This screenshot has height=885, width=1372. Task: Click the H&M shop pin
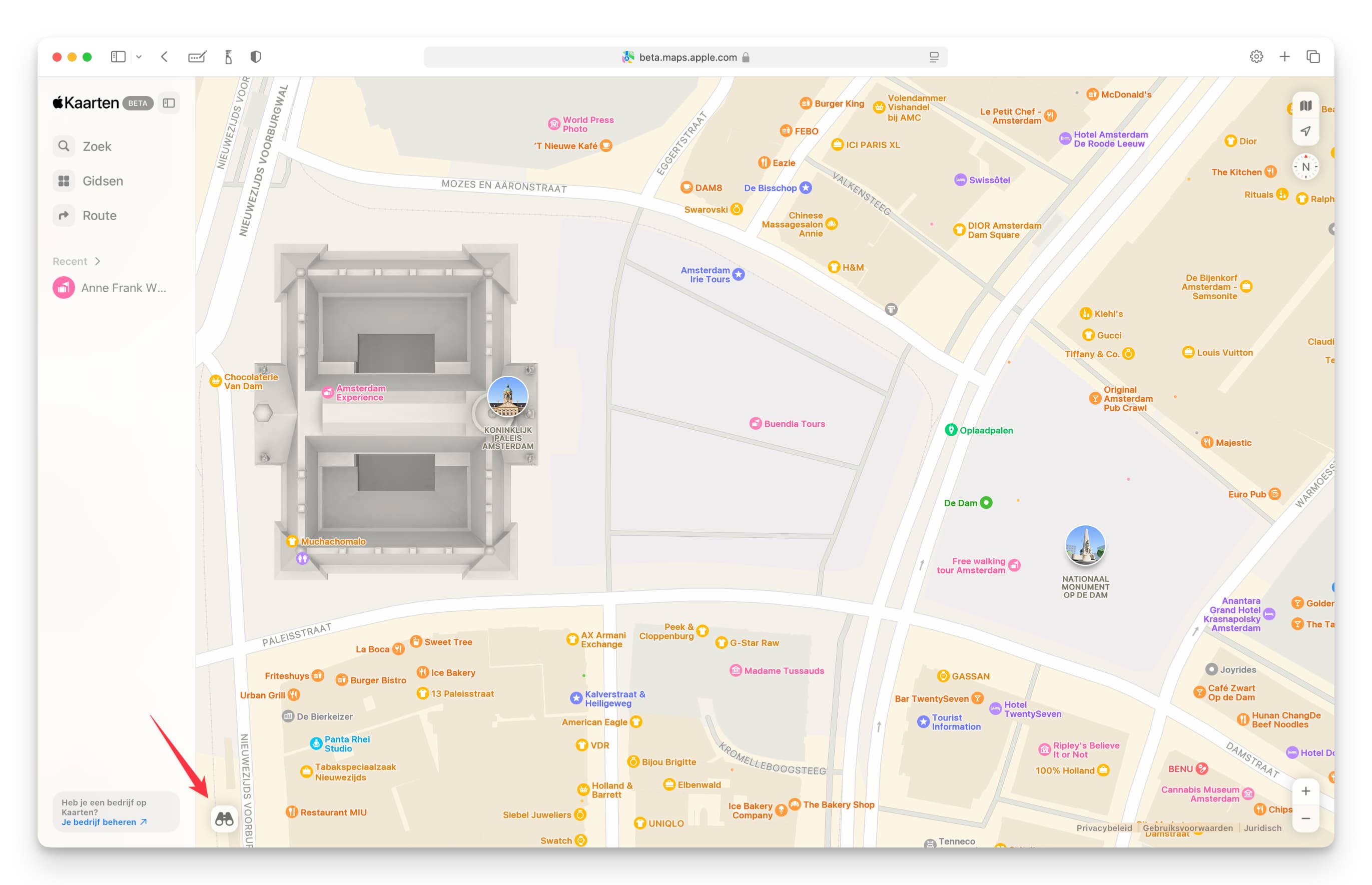(834, 267)
